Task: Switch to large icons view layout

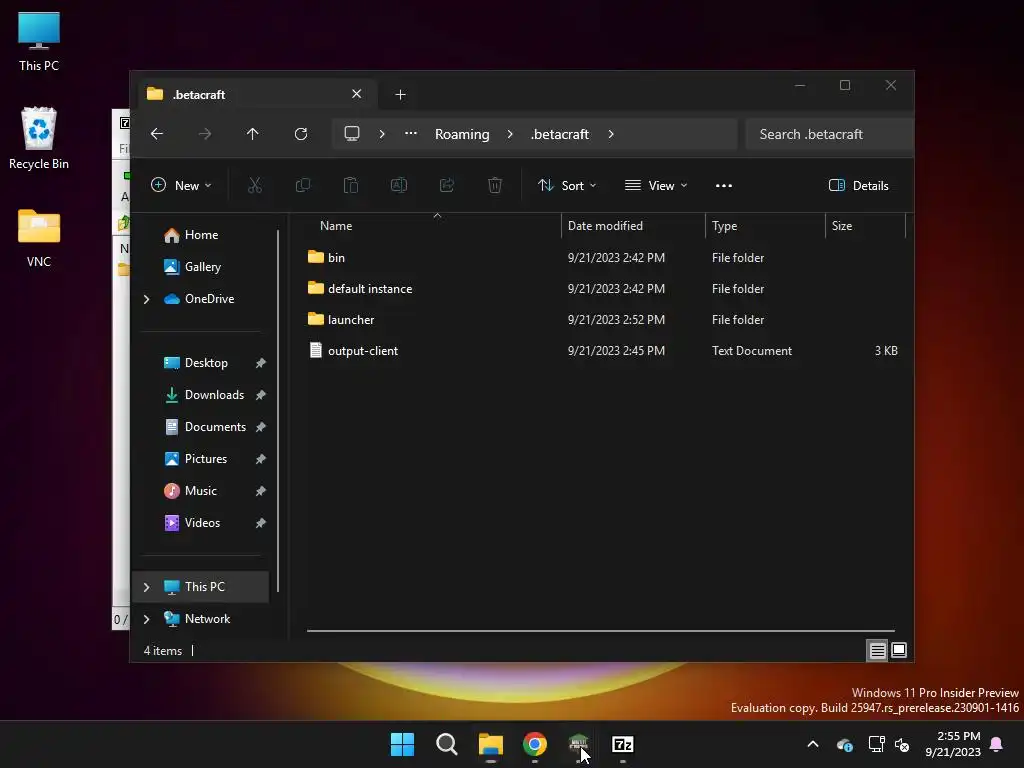Action: [899, 650]
